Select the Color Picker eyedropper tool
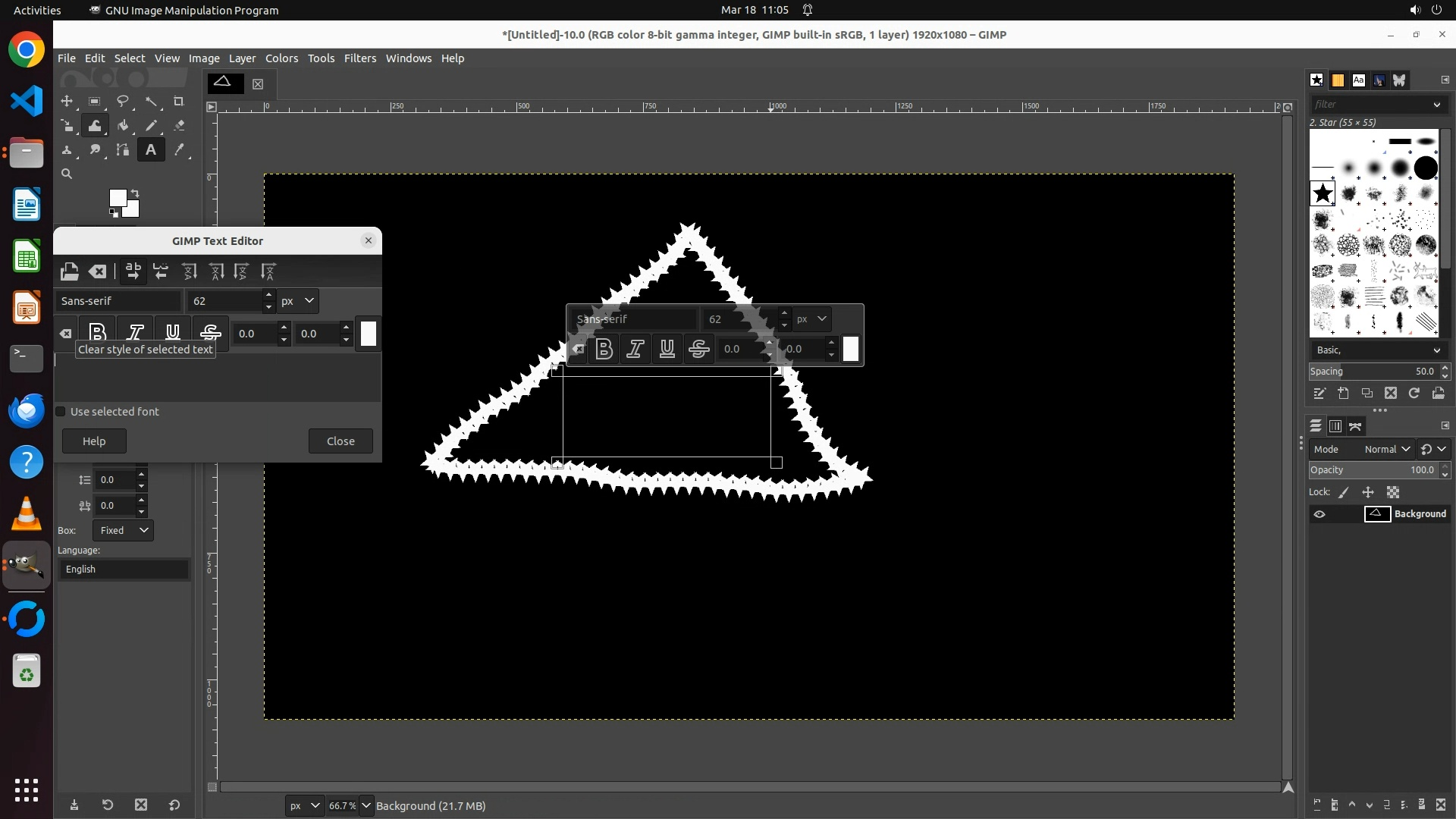Screen dimensions: 1456x819 click(179, 150)
